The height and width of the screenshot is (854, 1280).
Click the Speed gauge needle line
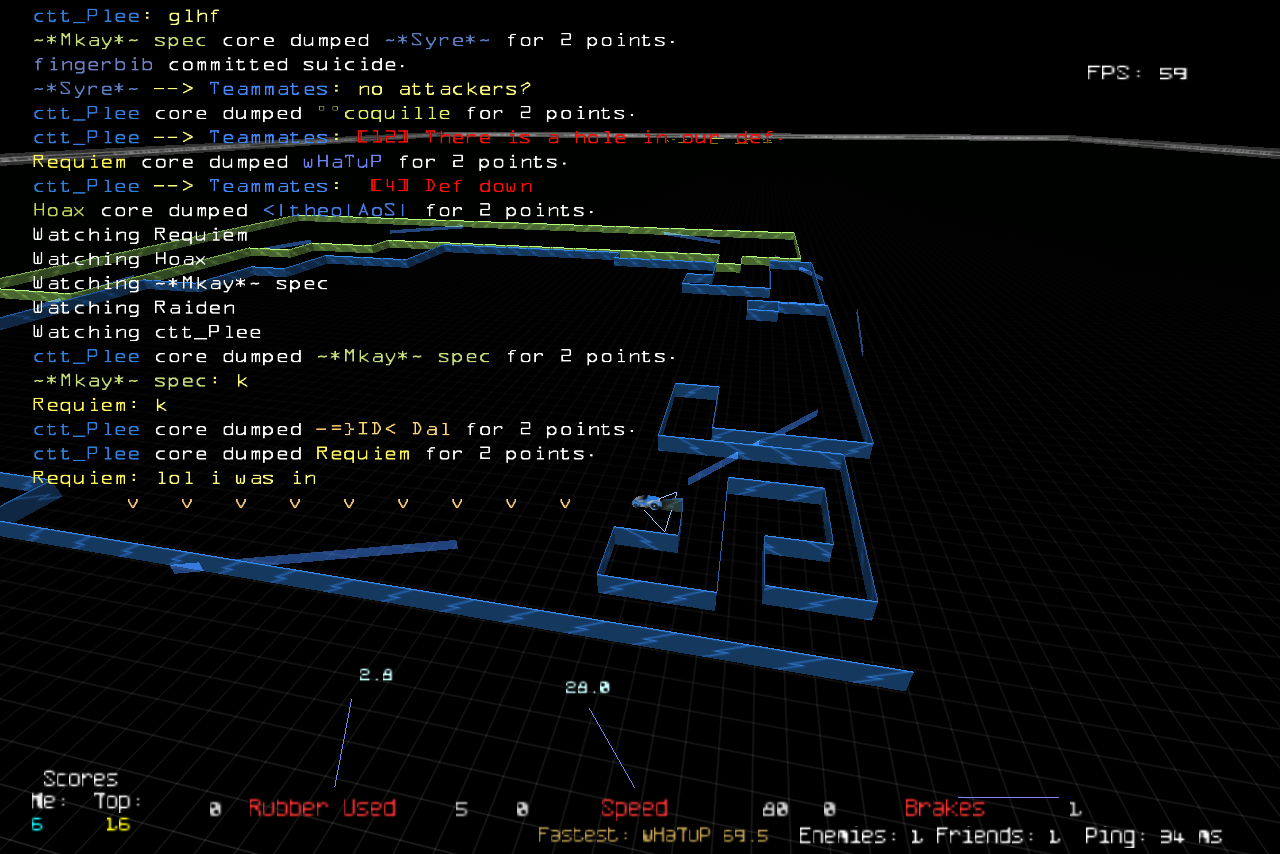[611, 748]
